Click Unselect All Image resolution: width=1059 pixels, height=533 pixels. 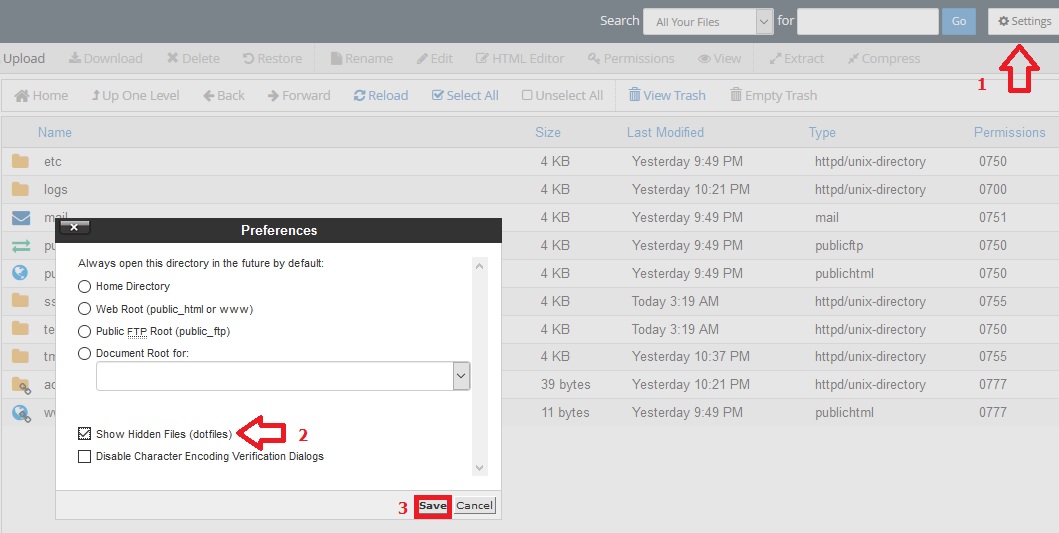point(562,95)
